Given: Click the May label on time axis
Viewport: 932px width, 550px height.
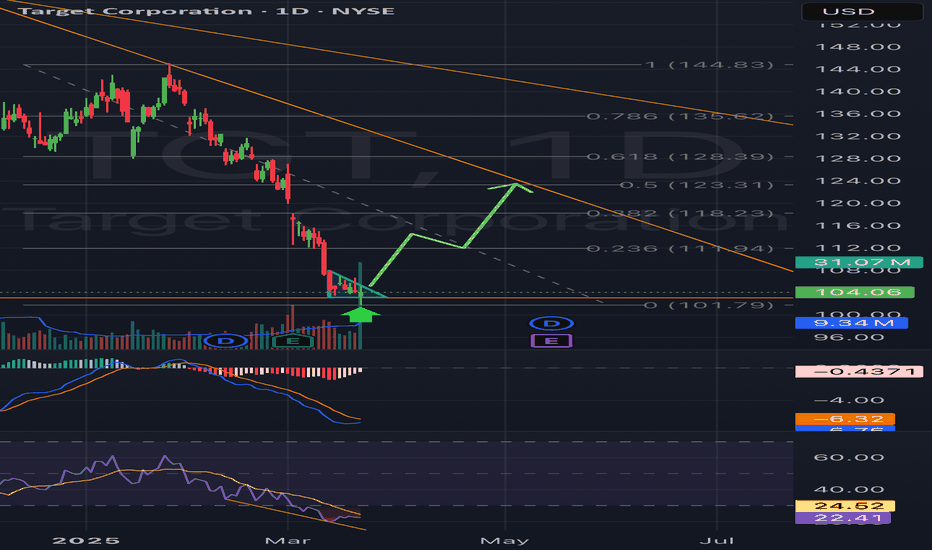Looking at the screenshot, I should [505, 540].
